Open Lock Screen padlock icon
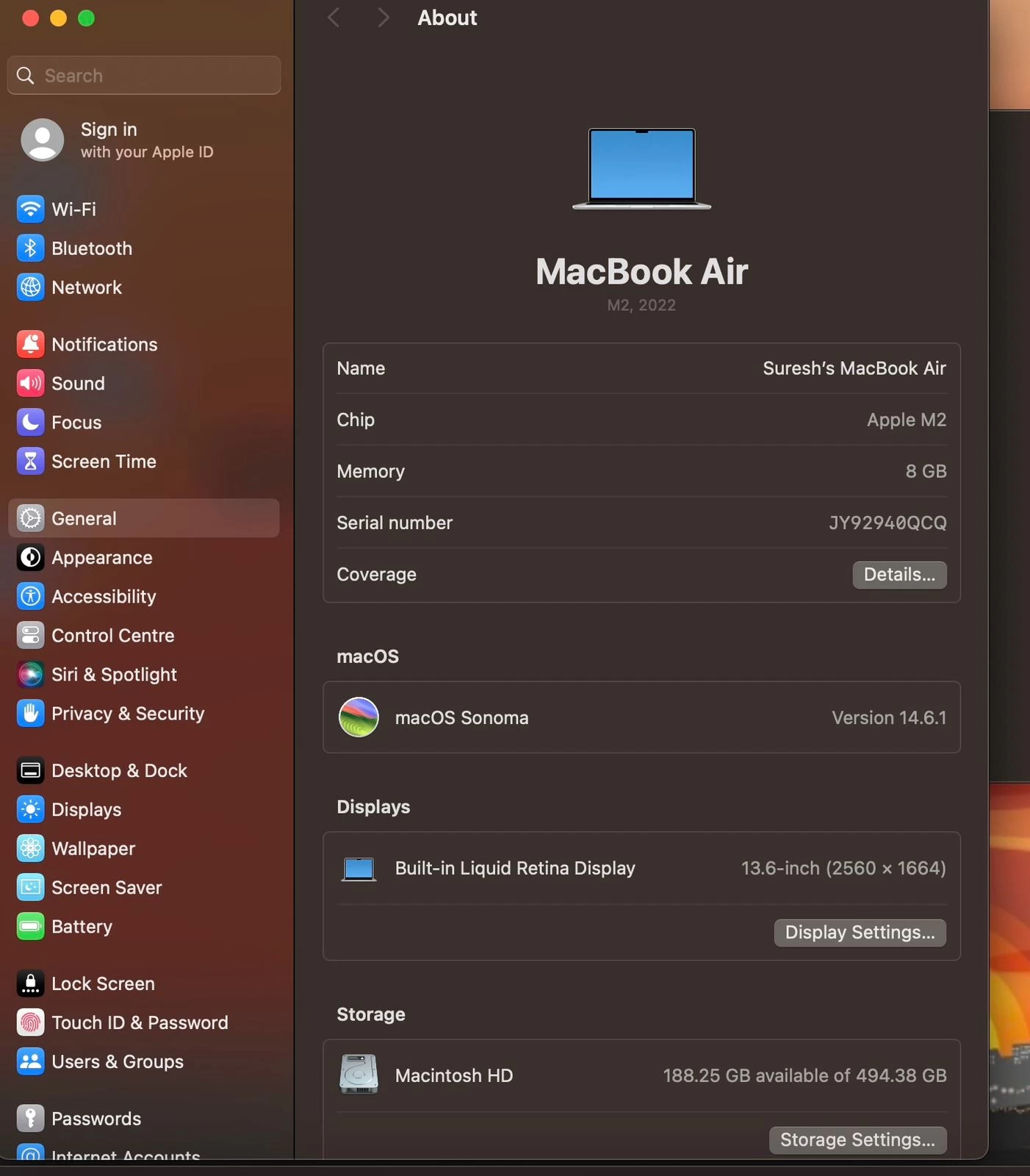The image size is (1030, 1176). (30, 983)
